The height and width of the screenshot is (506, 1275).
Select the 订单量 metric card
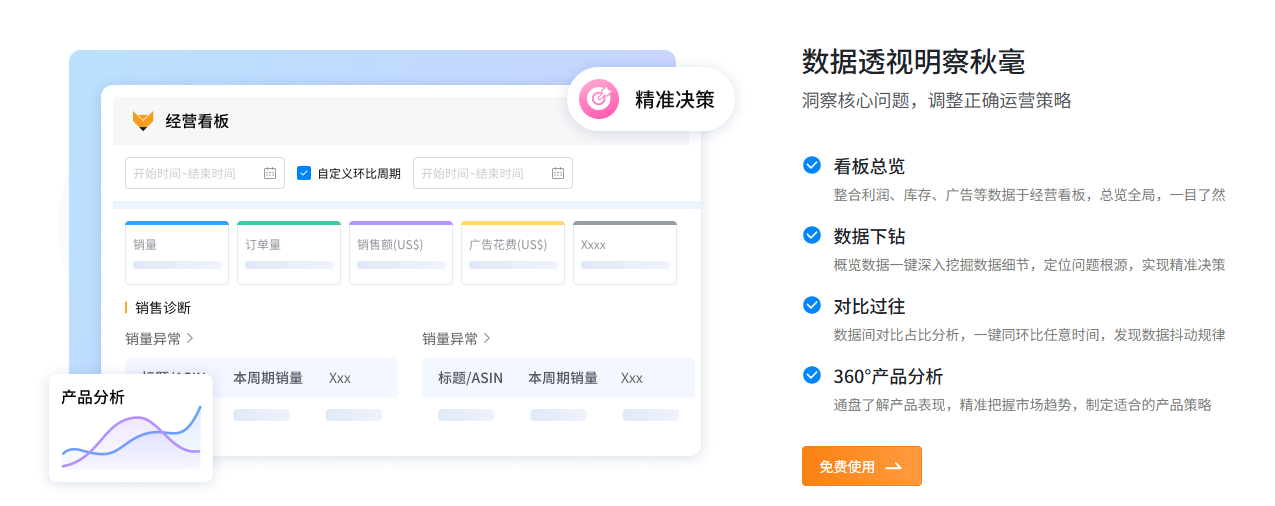(289, 253)
